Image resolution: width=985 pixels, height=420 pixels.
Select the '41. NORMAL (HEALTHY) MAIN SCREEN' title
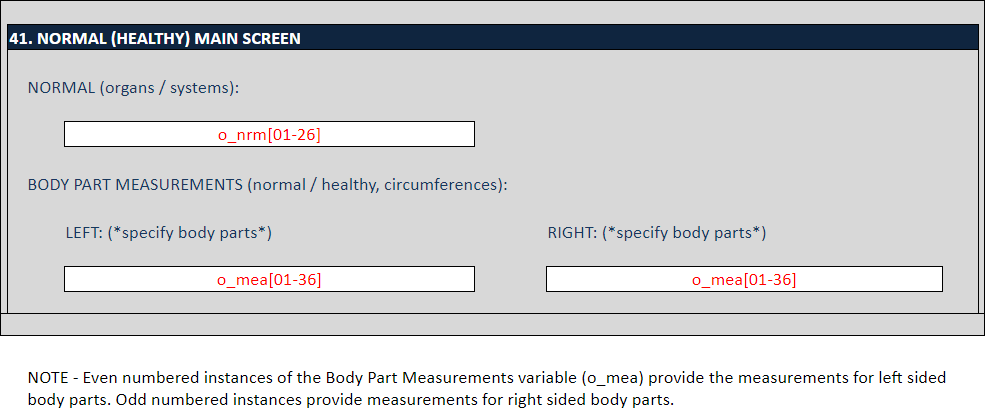[x=155, y=39]
